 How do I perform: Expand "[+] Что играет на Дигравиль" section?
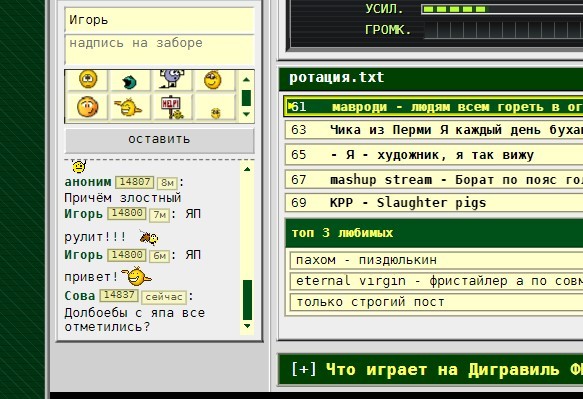pyautogui.click(x=431, y=370)
